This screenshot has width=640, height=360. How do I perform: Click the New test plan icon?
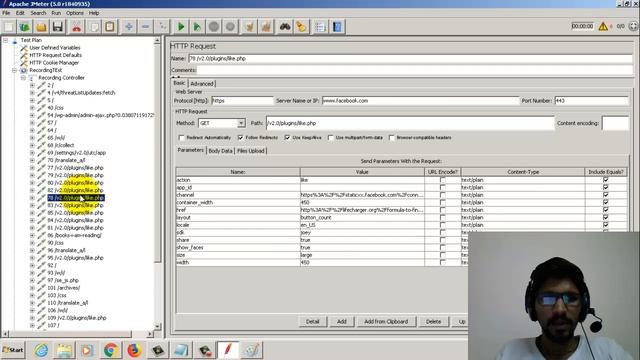[x=9, y=27]
